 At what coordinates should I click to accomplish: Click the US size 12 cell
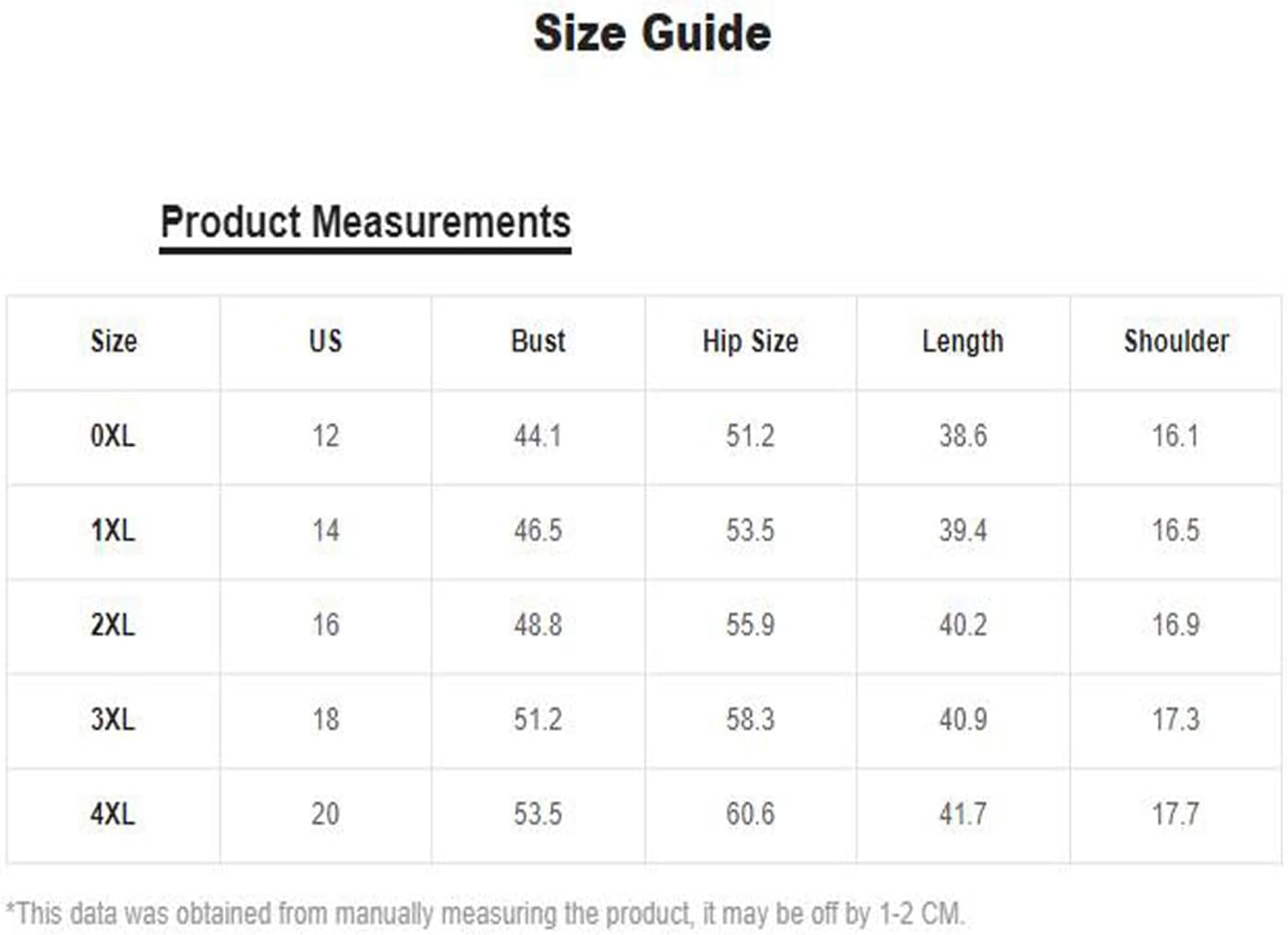(325, 436)
